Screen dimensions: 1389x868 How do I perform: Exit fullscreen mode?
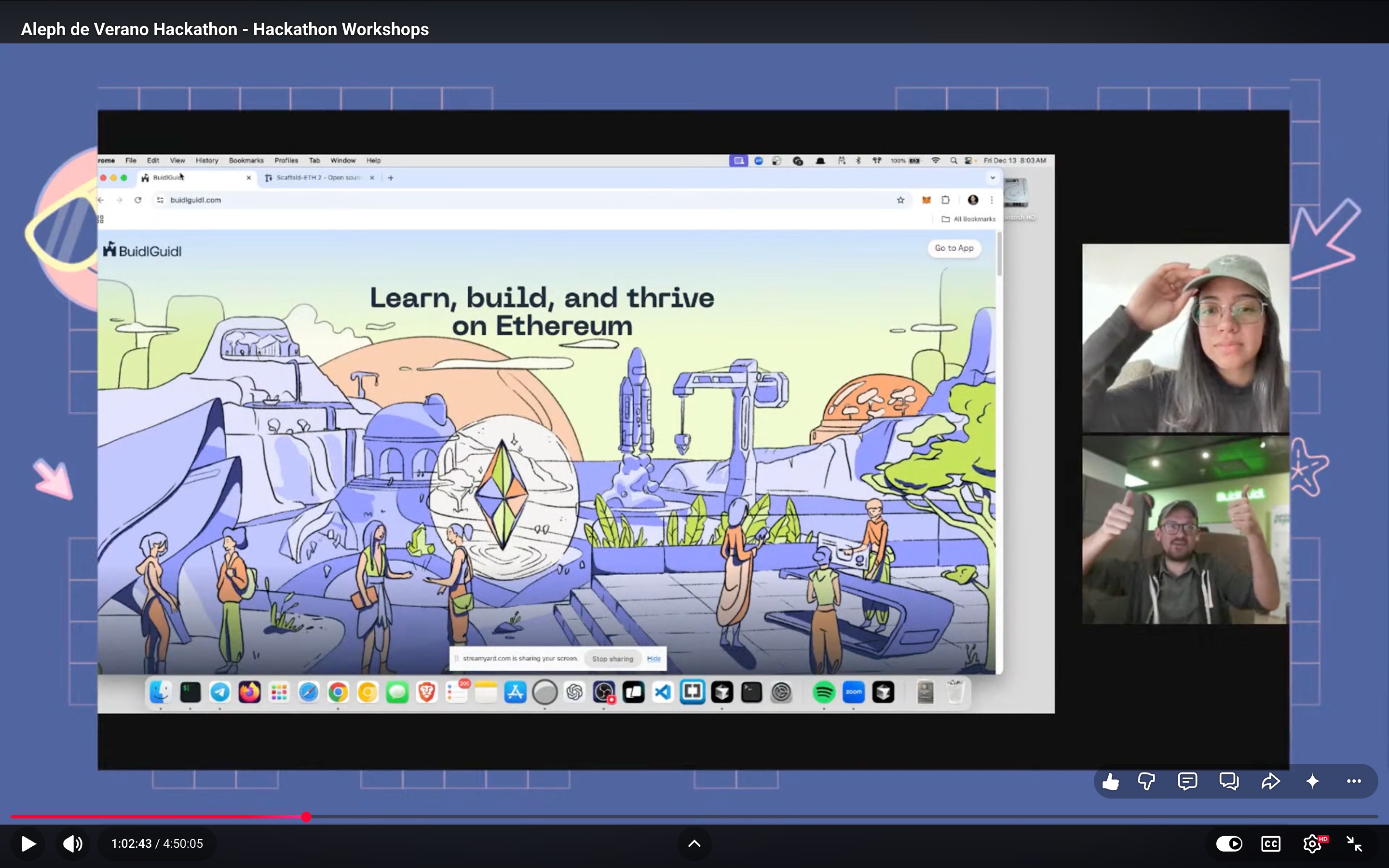[1354, 843]
